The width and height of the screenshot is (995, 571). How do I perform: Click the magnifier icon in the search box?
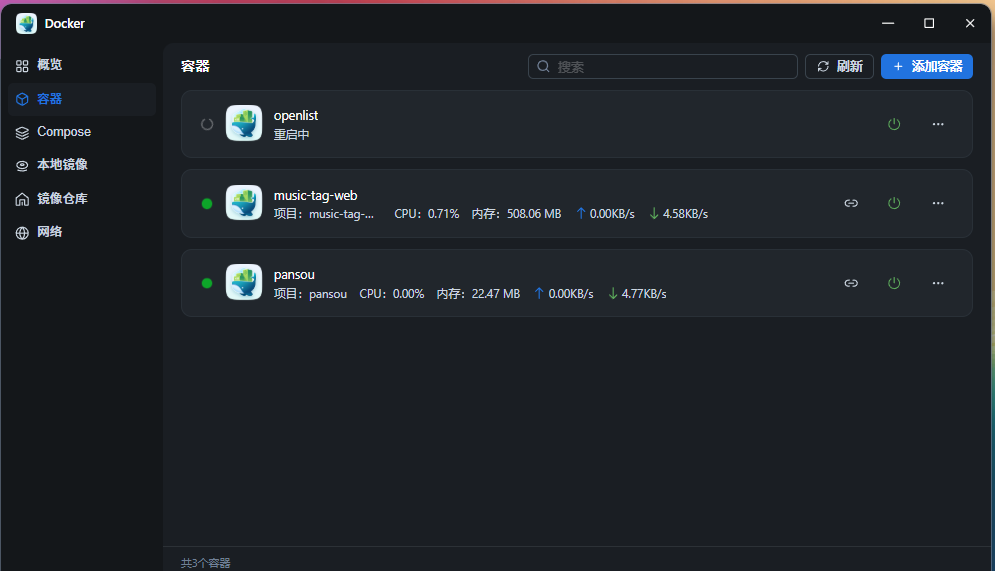[x=543, y=67]
